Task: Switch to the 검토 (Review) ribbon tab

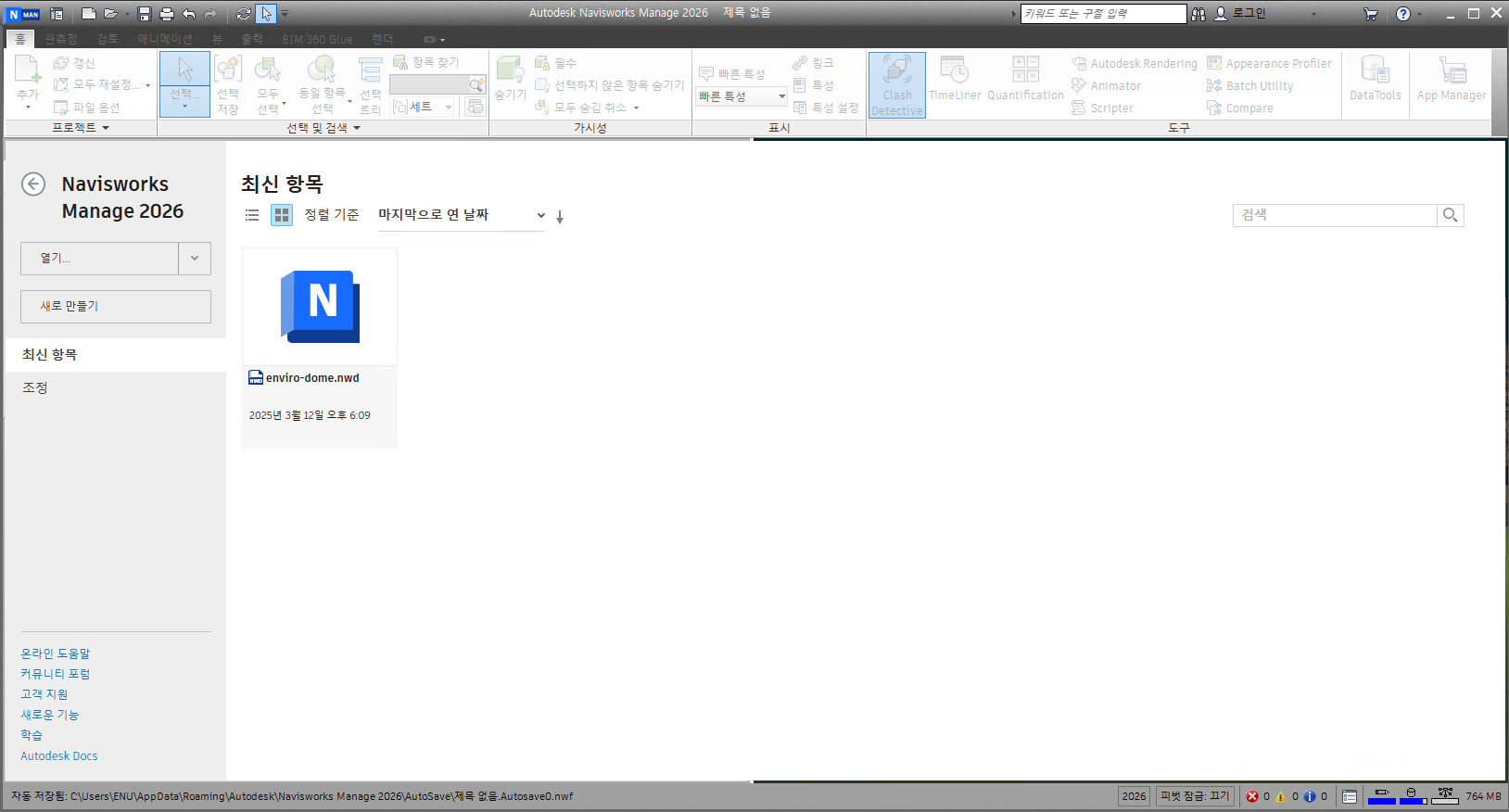Action: click(108, 39)
